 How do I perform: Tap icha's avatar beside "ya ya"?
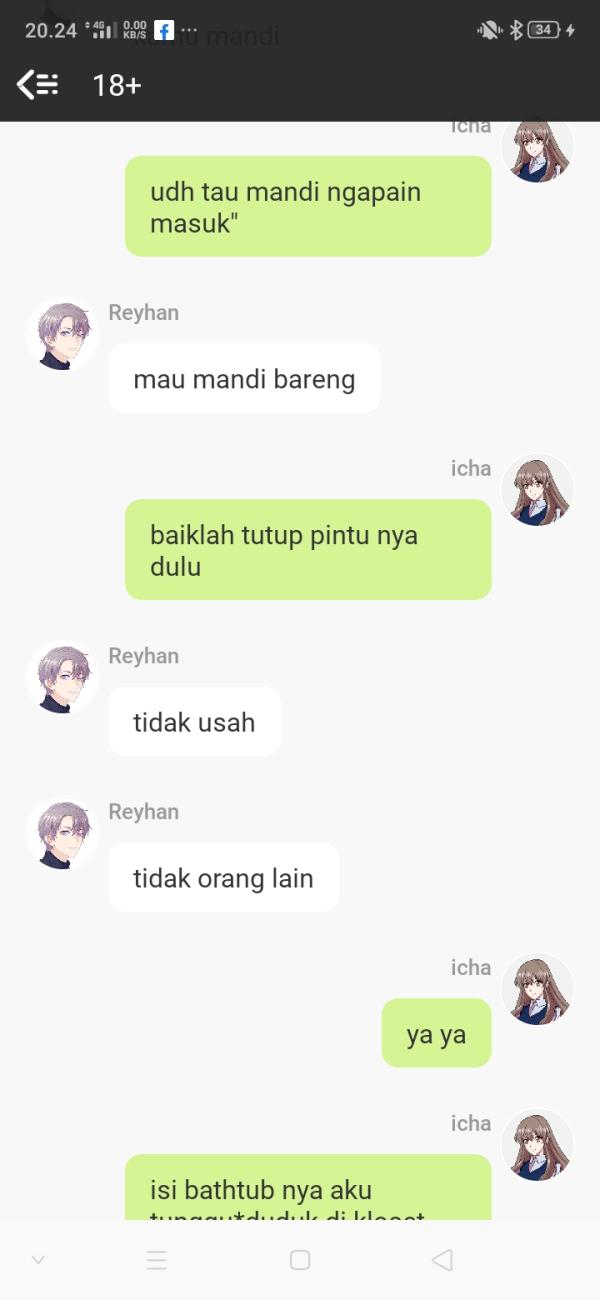(x=538, y=990)
